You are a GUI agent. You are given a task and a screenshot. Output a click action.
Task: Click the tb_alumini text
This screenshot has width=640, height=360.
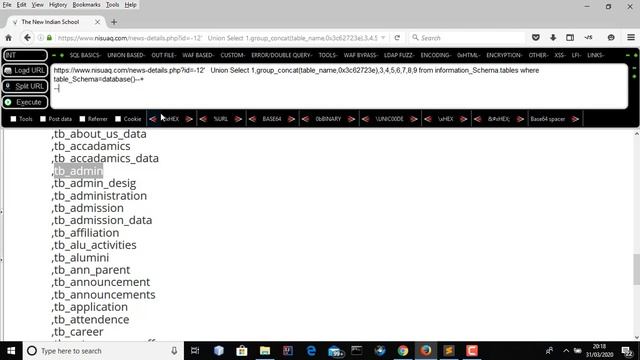tap(81, 258)
